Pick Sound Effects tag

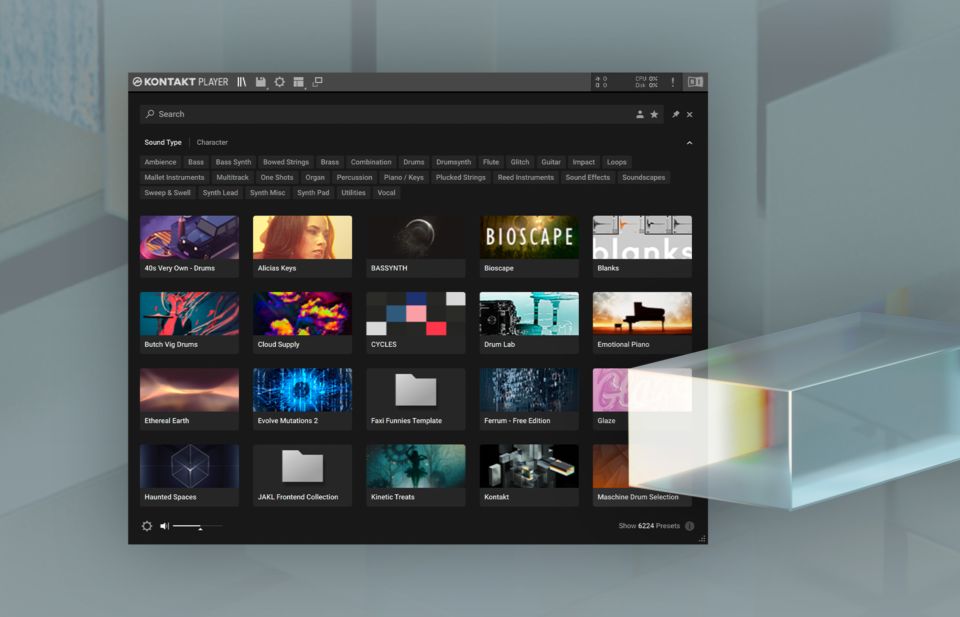click(588, 178)
